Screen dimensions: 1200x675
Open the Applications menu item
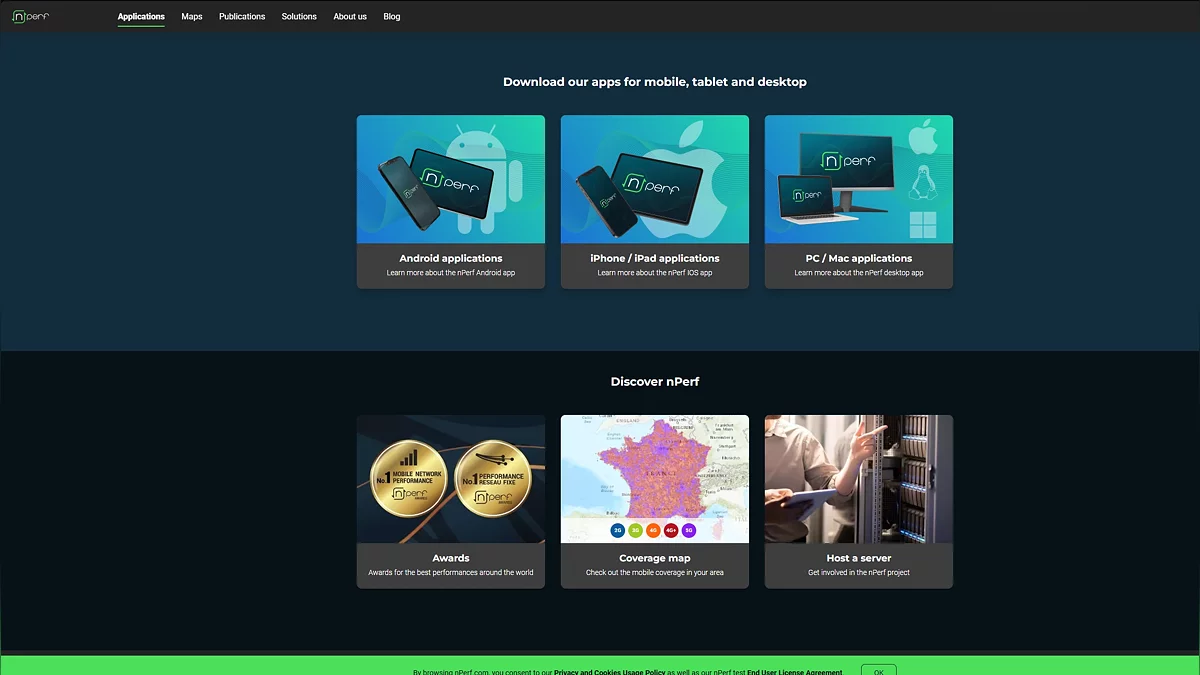(x=141, y=17)
